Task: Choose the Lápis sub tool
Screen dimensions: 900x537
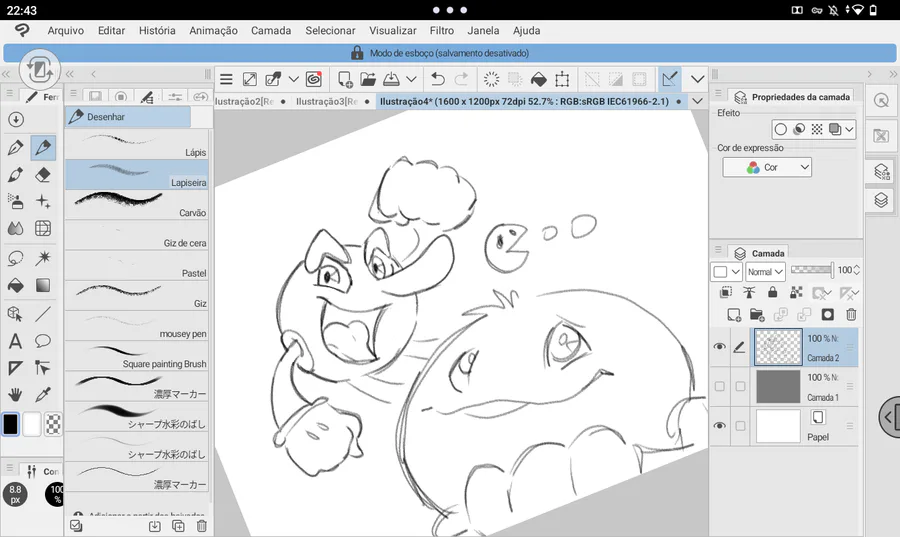Action: click(136, 144)
